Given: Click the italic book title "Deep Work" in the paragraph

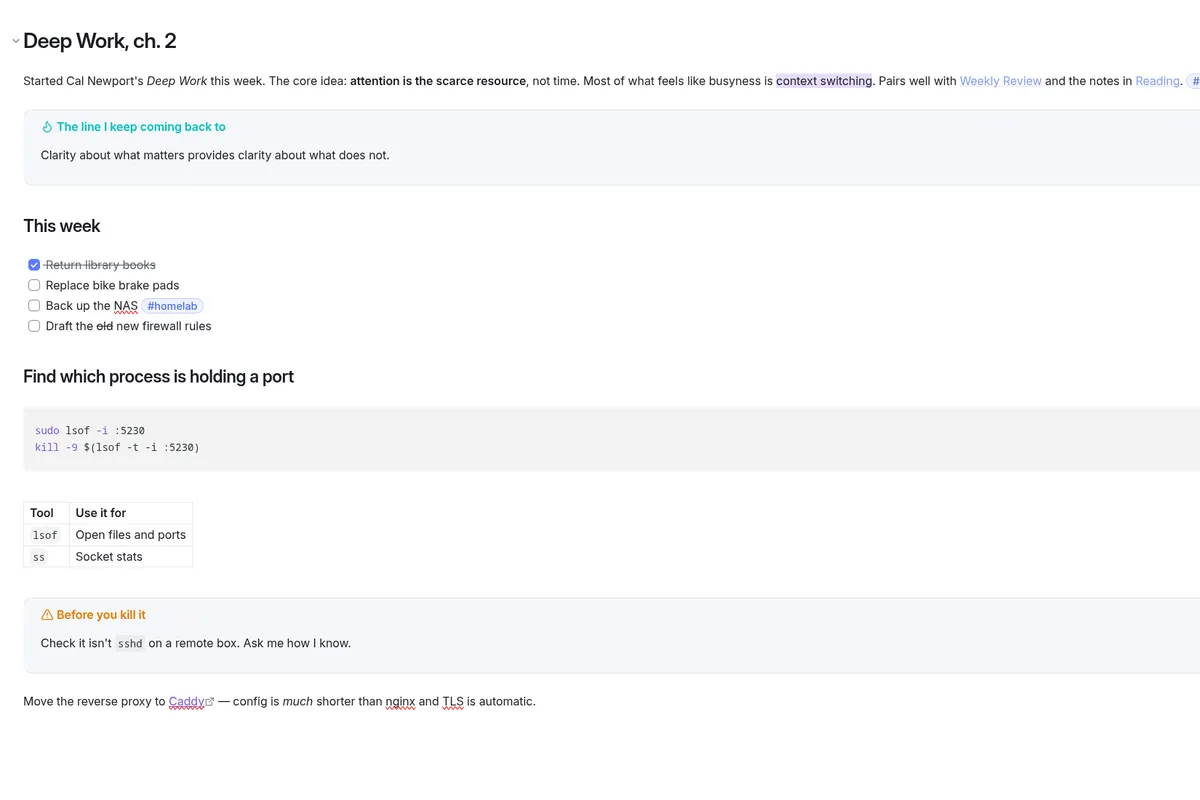Looking at the screenshot, I should pyautogui.click(x=177, y=81).
